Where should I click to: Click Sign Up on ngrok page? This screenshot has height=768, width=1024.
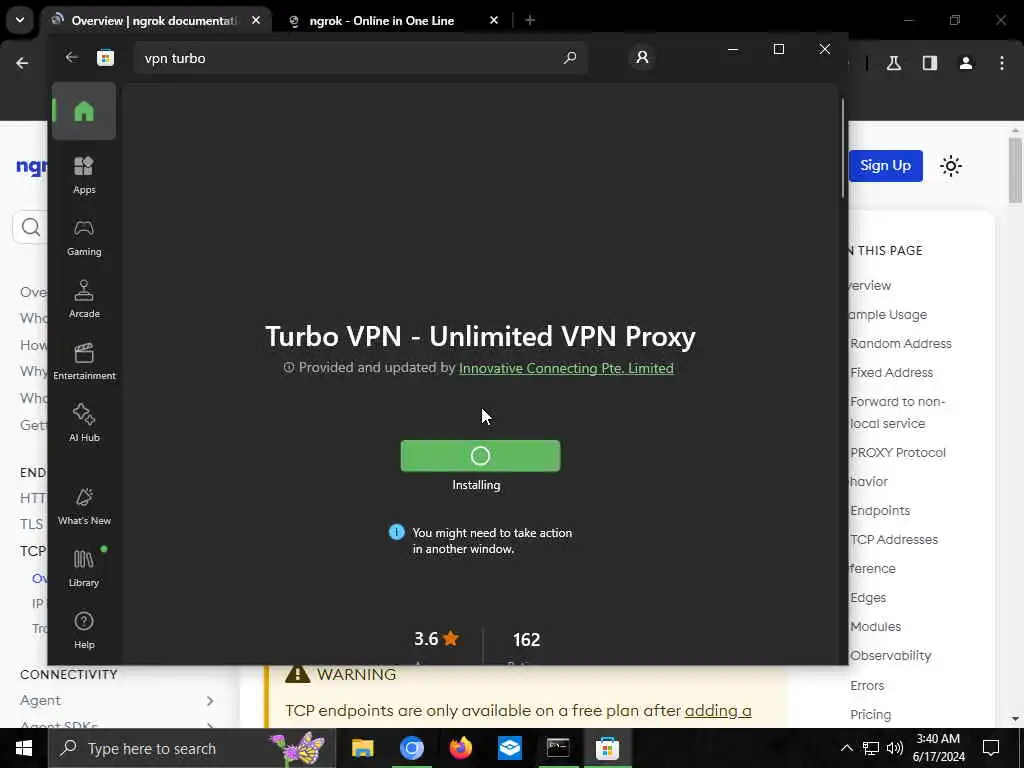click(x=886, y=166)
